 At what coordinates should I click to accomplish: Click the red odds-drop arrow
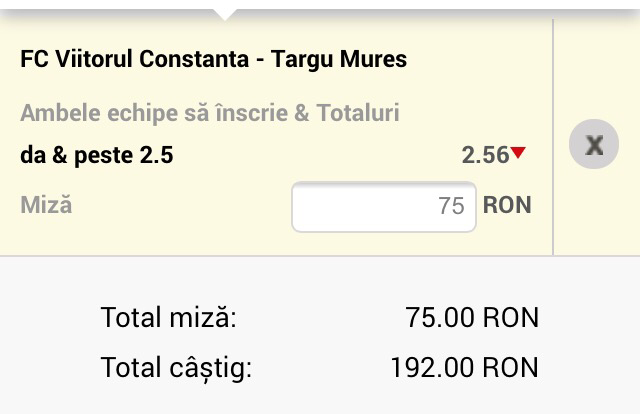[x=518, y=153]
